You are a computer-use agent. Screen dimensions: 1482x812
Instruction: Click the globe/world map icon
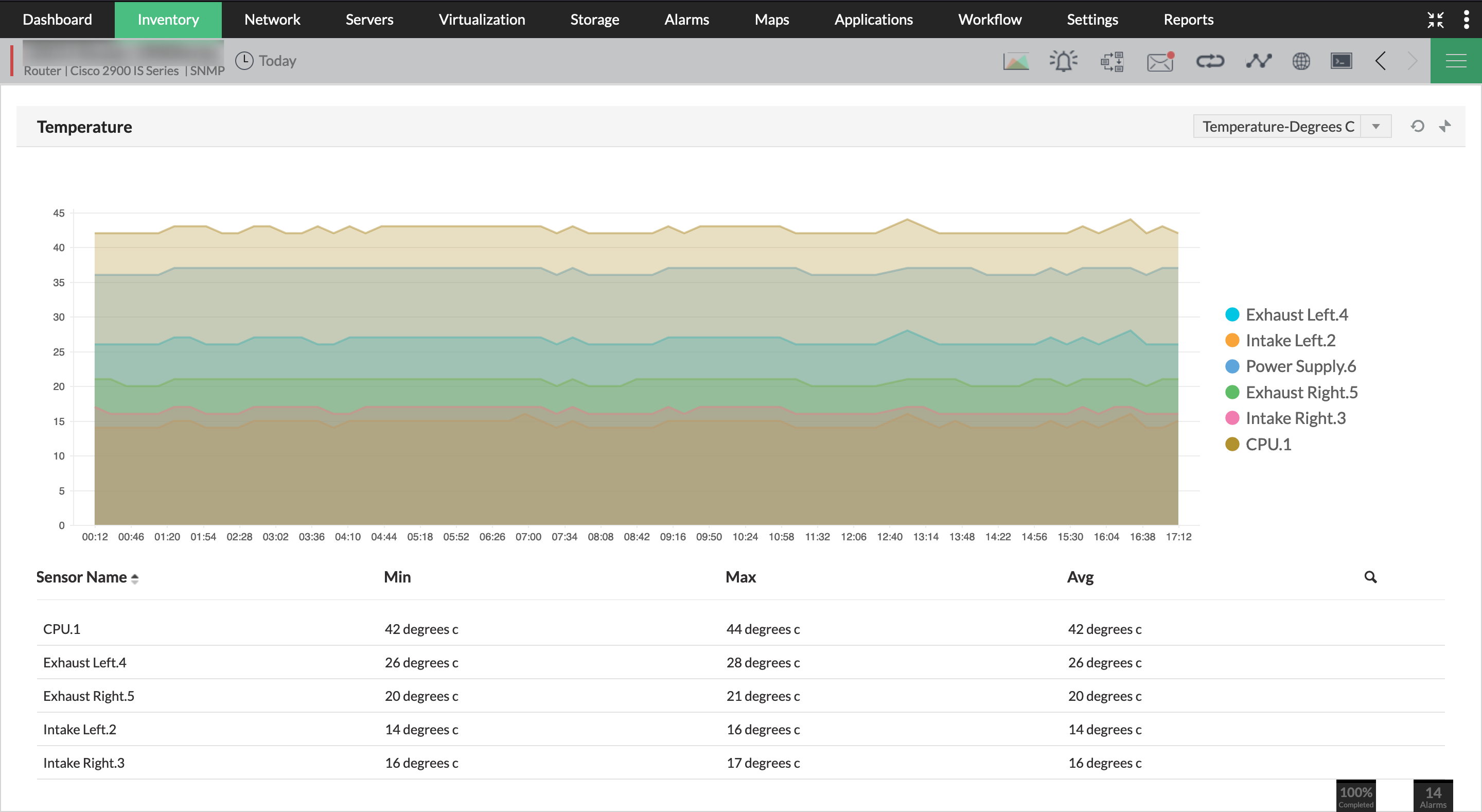1300,60
